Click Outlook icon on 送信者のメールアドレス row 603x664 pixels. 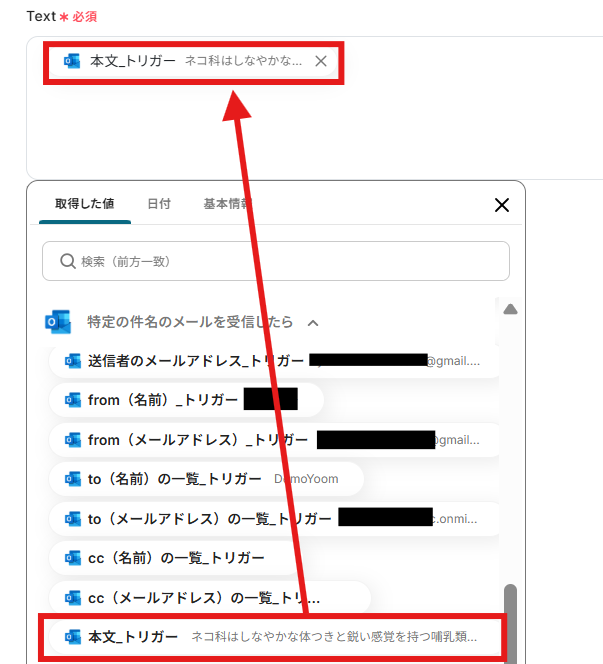tap(72, 361)
